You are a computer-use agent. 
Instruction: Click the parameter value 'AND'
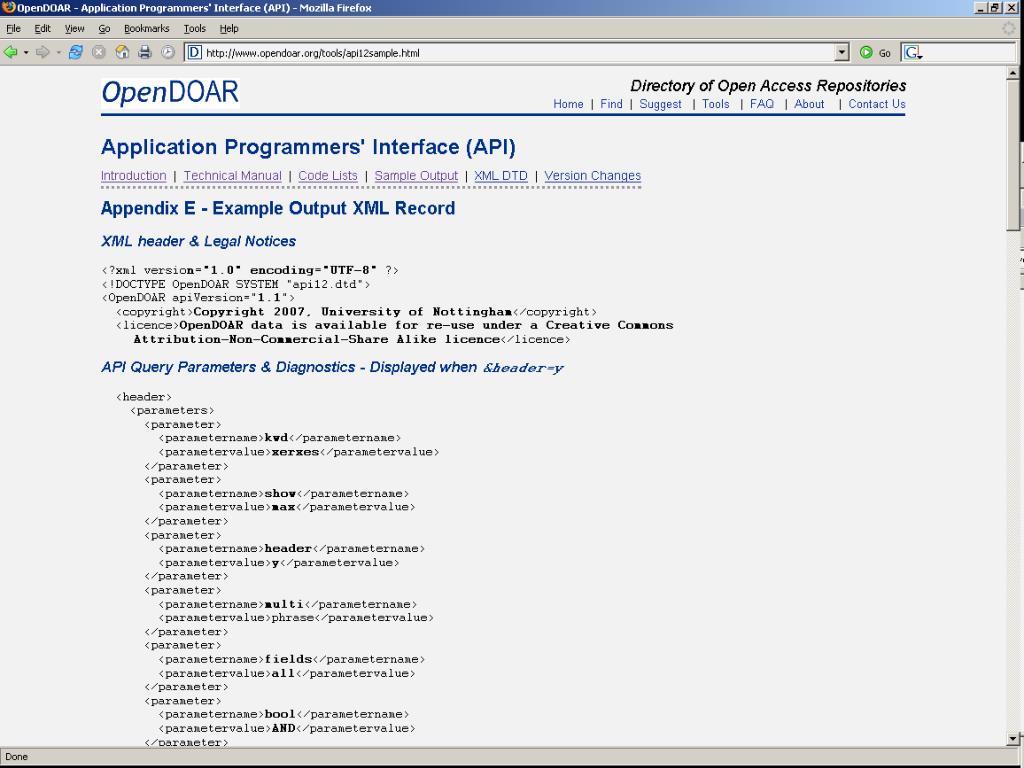pyautogui.click(x=283, y=728)
